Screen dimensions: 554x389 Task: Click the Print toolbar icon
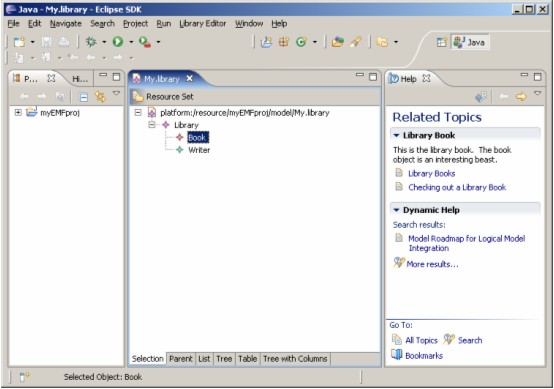coord(64,42)
